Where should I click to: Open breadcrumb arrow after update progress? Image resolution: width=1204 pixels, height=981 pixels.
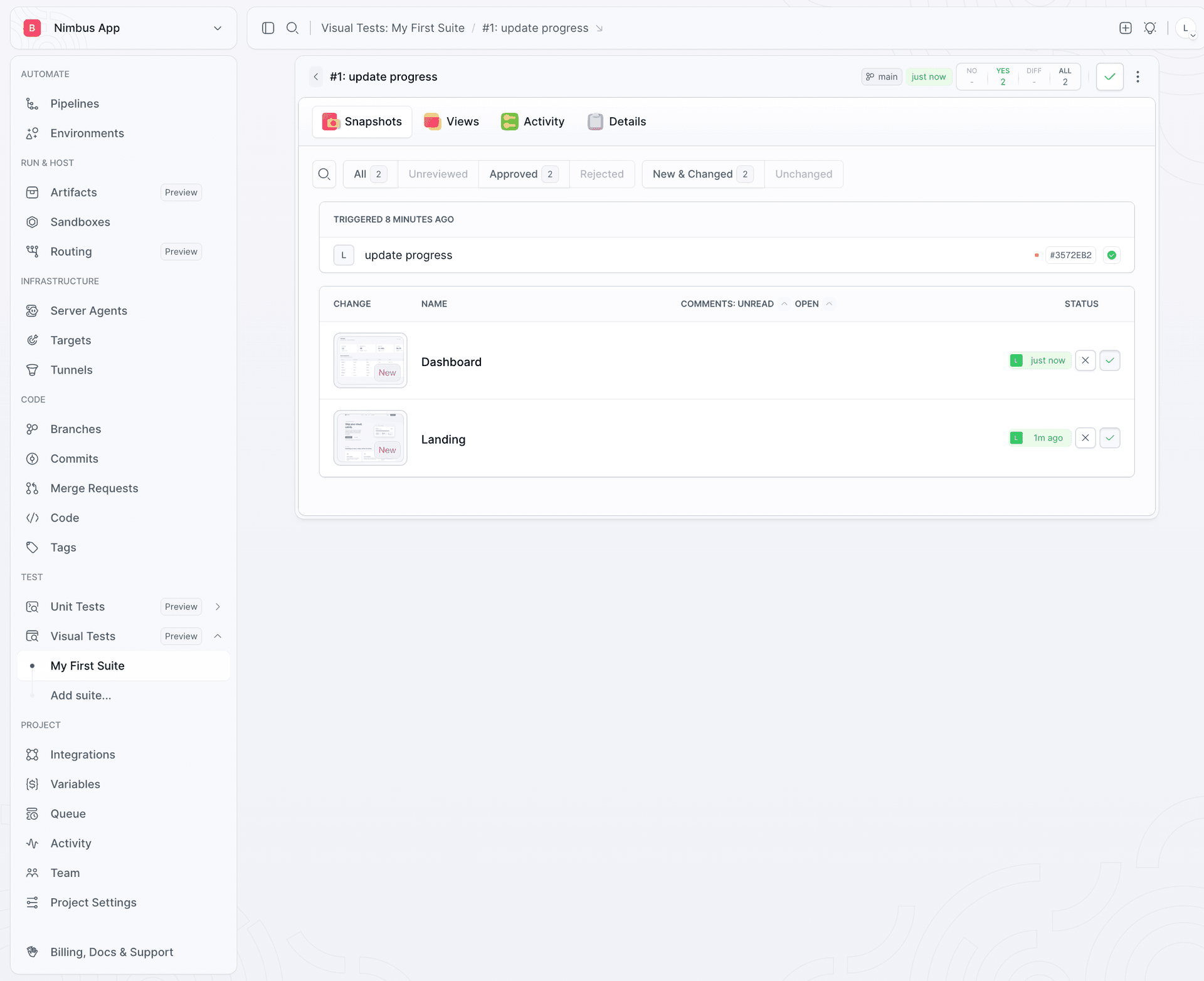(599, 28)
